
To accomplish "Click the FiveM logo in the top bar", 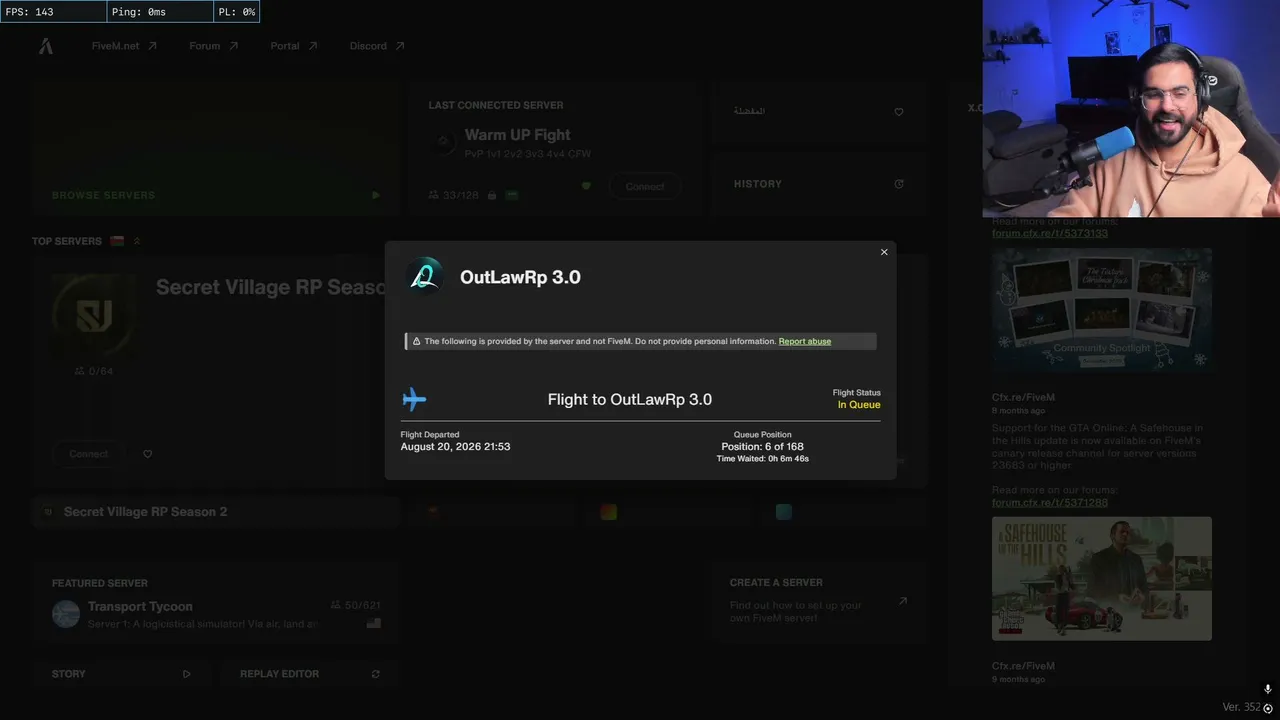I will (x=46, y=46).
